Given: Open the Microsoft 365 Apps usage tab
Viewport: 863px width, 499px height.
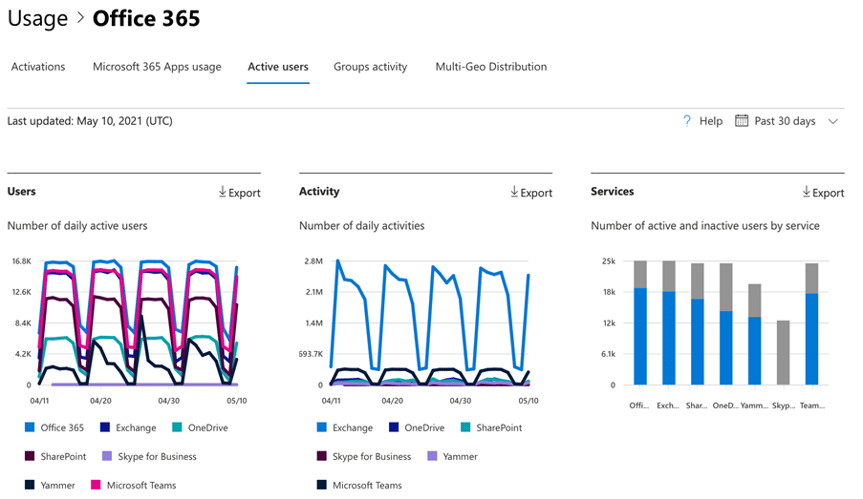Looking at the screenshot, I should point(157,67).
